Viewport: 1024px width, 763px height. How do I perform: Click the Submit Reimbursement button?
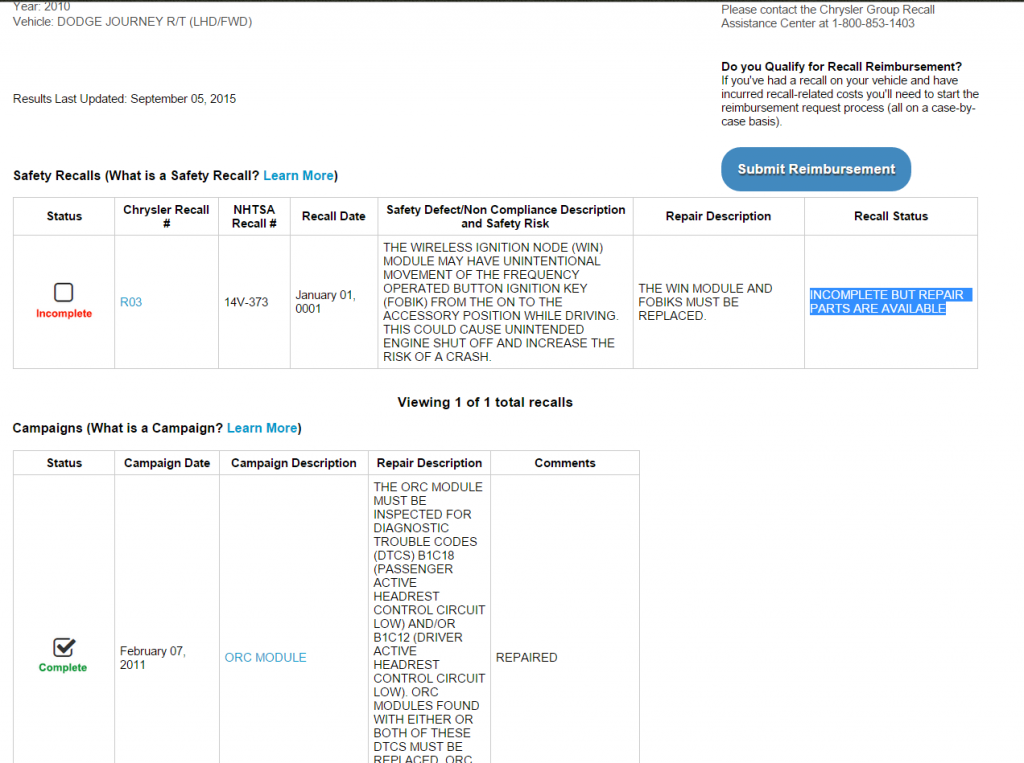coord(816,169)
